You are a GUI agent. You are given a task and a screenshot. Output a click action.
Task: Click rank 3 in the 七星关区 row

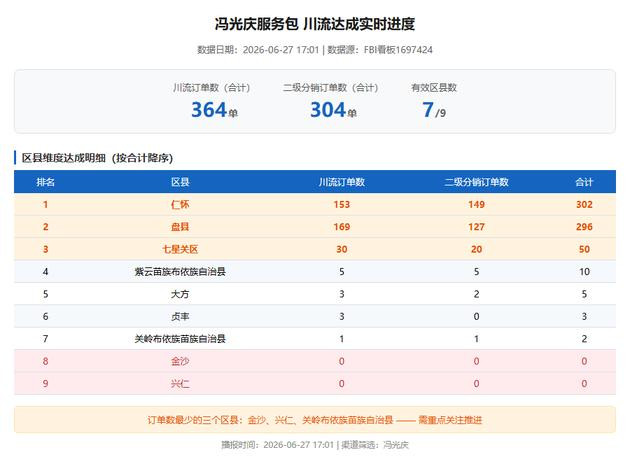tap(45, 249)
